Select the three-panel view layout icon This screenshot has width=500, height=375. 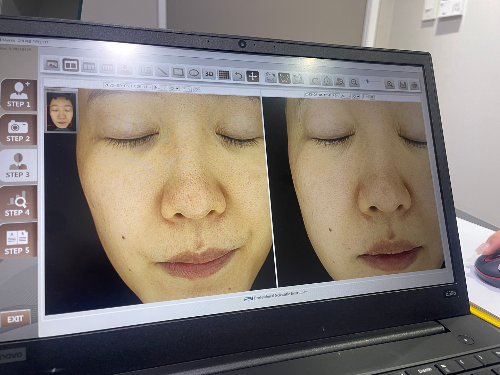pyautogui.click(x=89, y=67)
